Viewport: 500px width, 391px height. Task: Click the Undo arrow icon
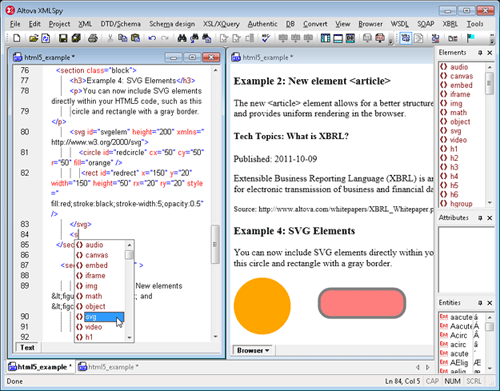pos(152,38)
